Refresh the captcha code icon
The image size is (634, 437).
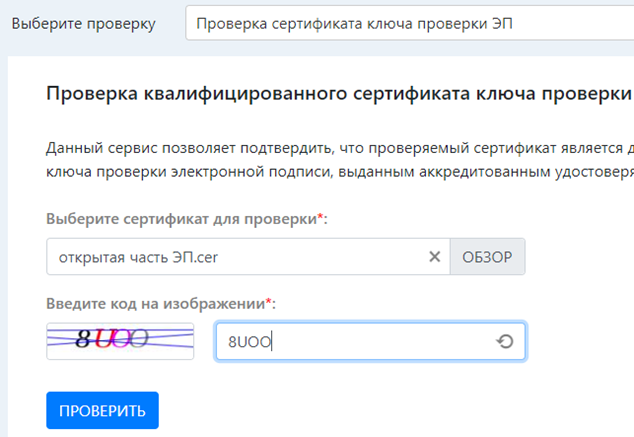[505, 342]
